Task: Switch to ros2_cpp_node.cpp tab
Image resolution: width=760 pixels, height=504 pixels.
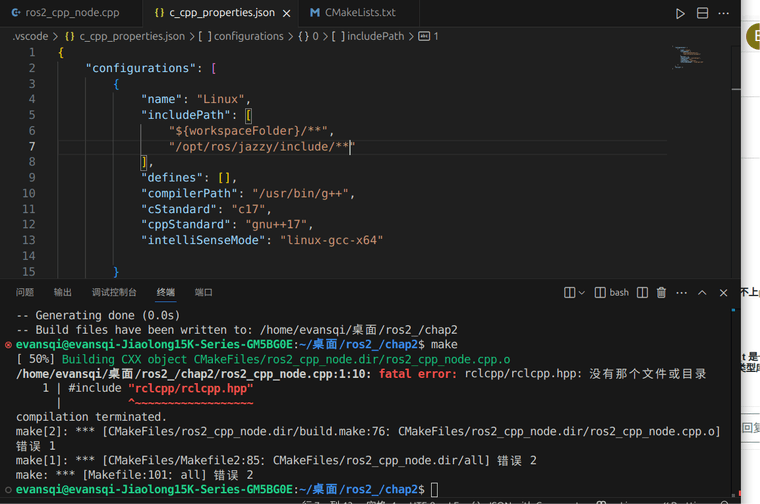Action: point(65,13)
